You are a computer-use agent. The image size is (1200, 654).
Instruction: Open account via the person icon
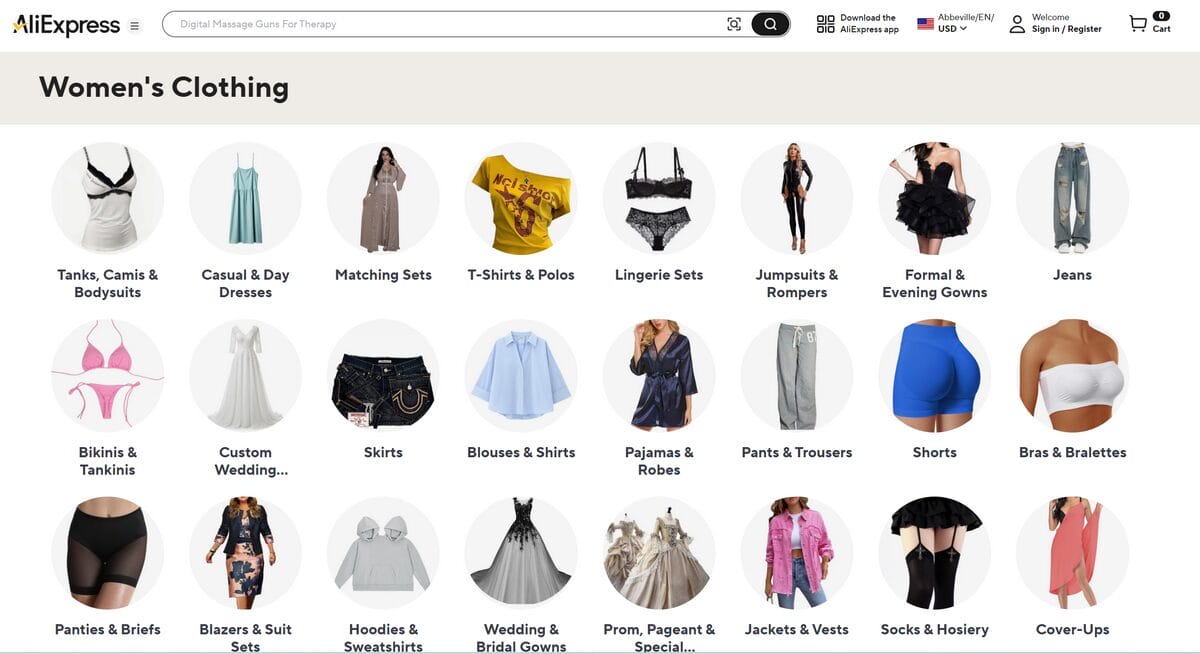[1017, 24]
